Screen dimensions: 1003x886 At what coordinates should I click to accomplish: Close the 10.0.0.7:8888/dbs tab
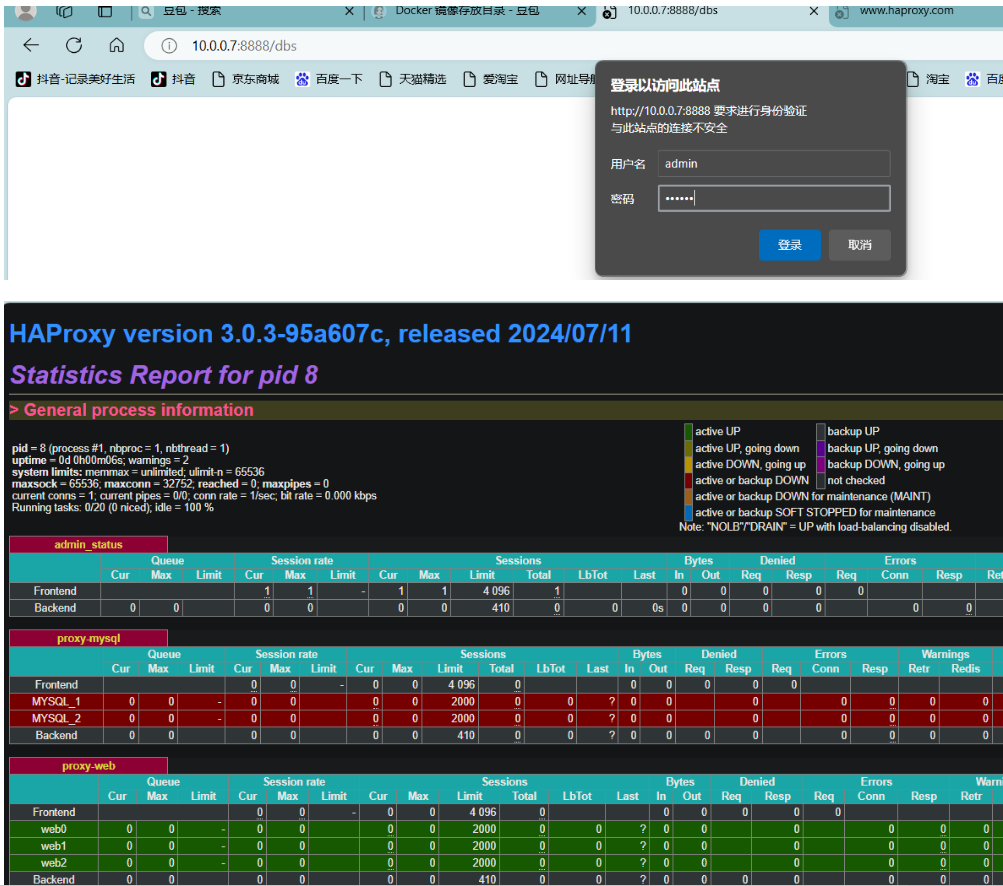pos(814,12)
